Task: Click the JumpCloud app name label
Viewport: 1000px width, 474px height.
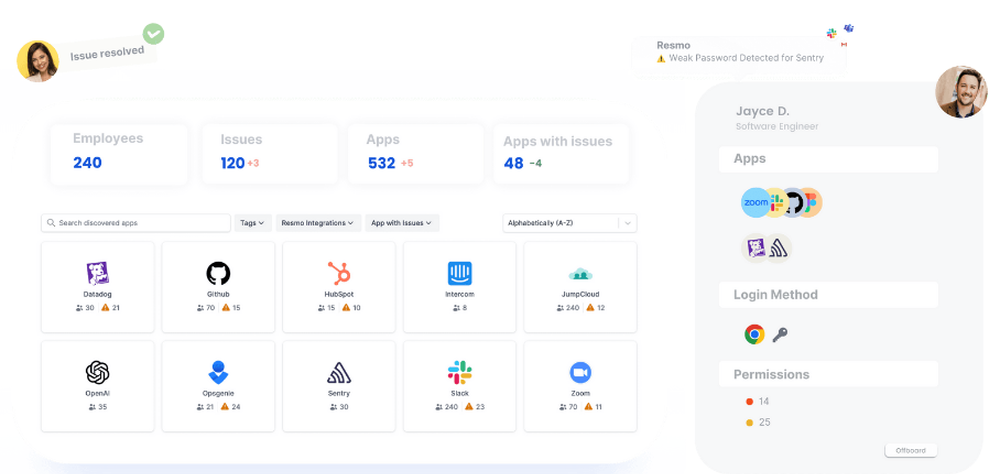Action: 580,295
